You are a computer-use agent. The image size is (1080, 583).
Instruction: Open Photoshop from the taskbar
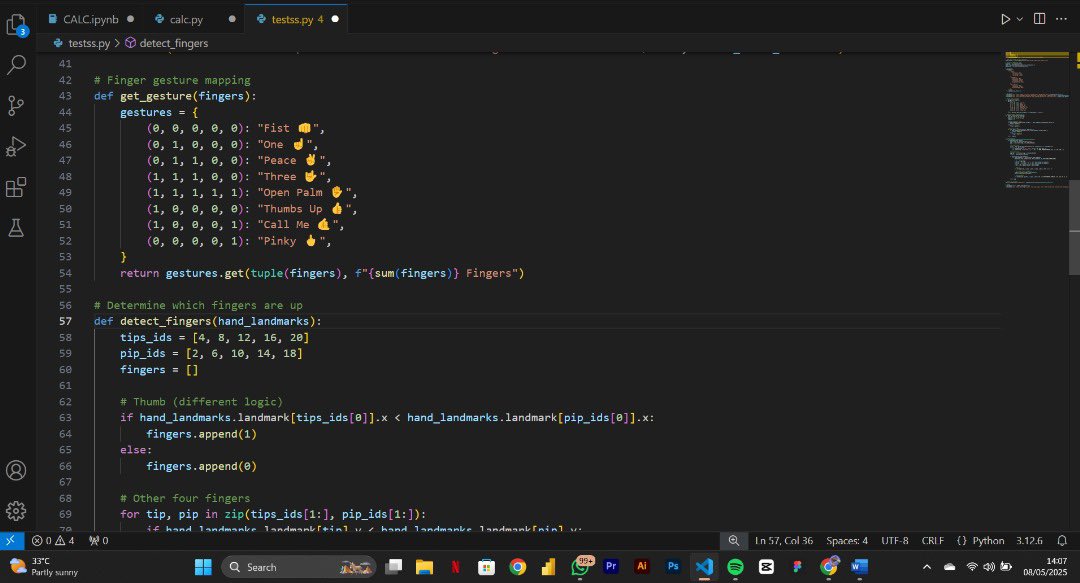[x=673, y=566]
